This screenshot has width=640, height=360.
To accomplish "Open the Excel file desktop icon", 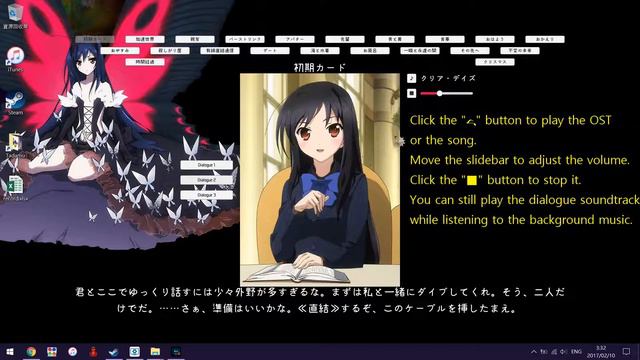I will click(15, 189).
